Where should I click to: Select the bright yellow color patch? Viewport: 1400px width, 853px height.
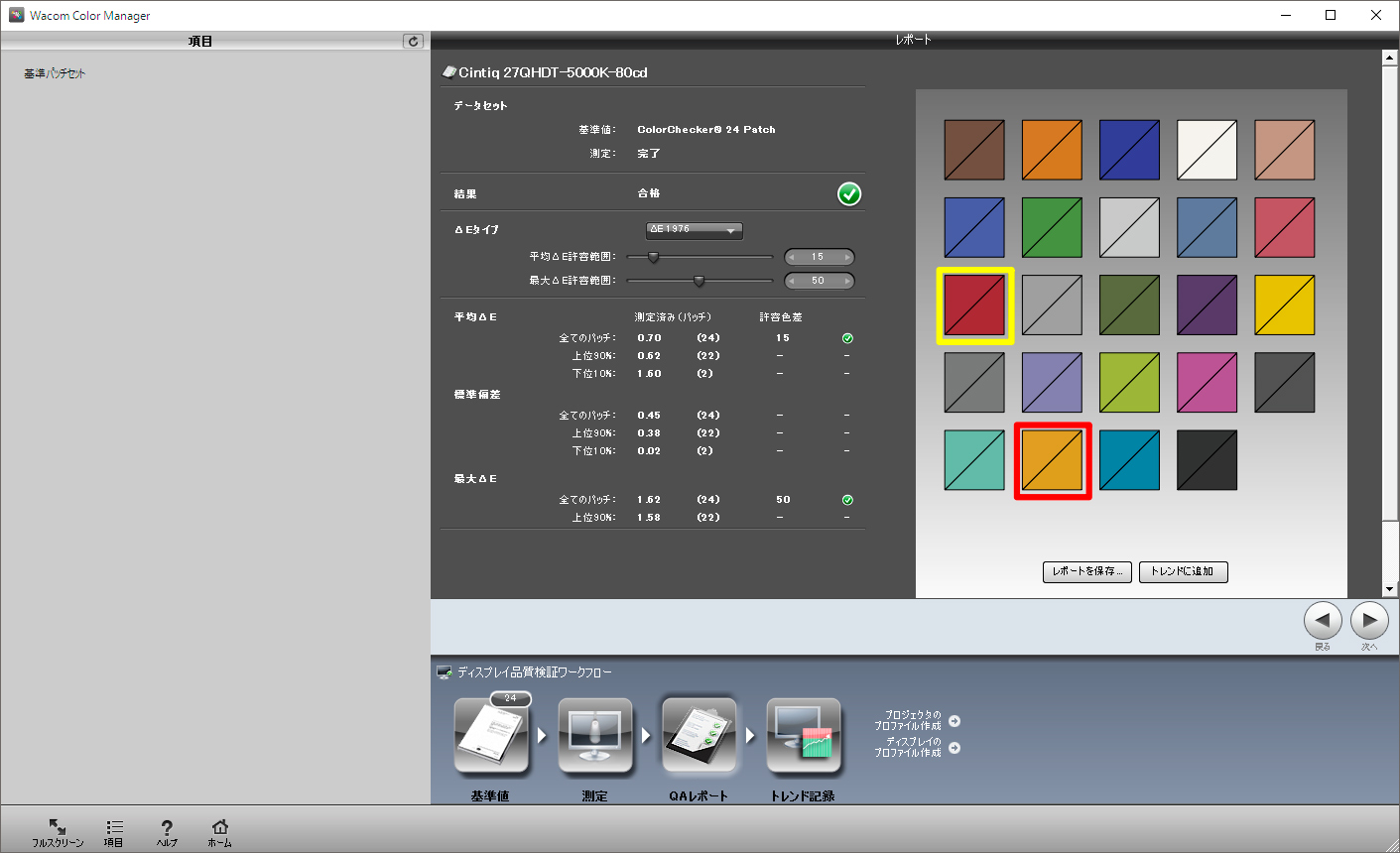point(1284,305)
